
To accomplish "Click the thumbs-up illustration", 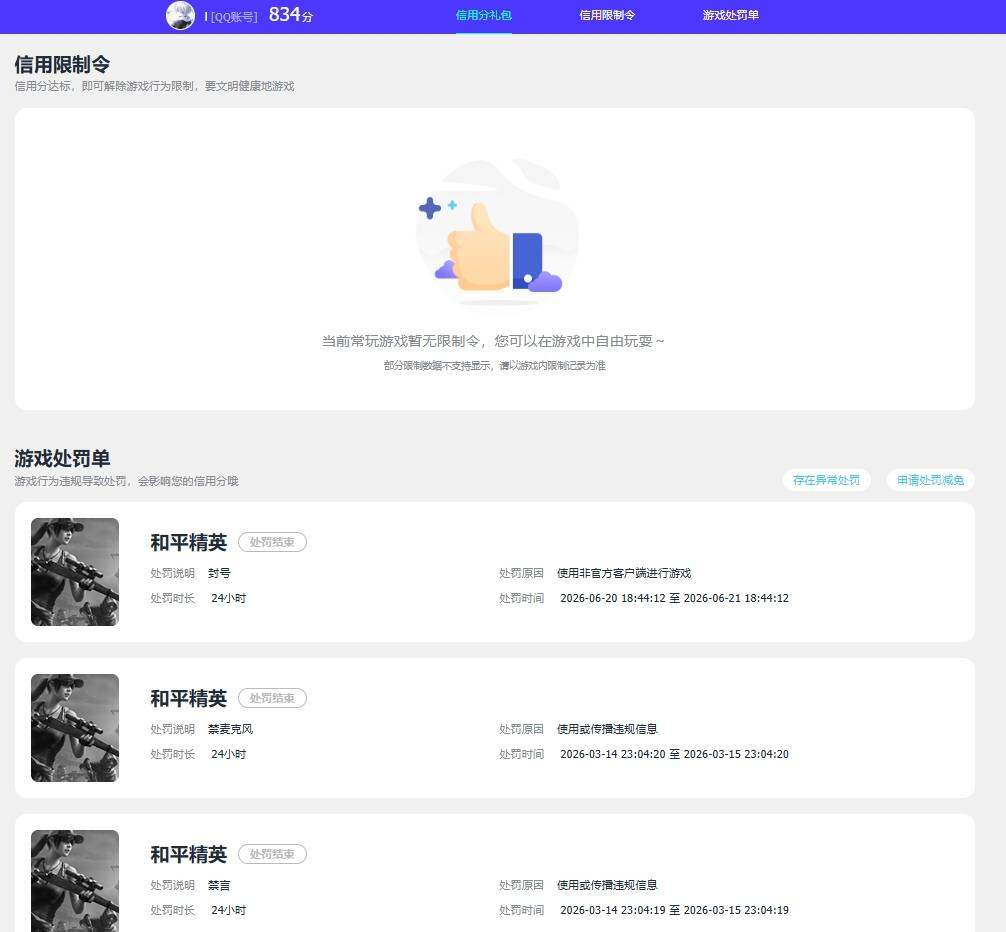I will (497, 234).
